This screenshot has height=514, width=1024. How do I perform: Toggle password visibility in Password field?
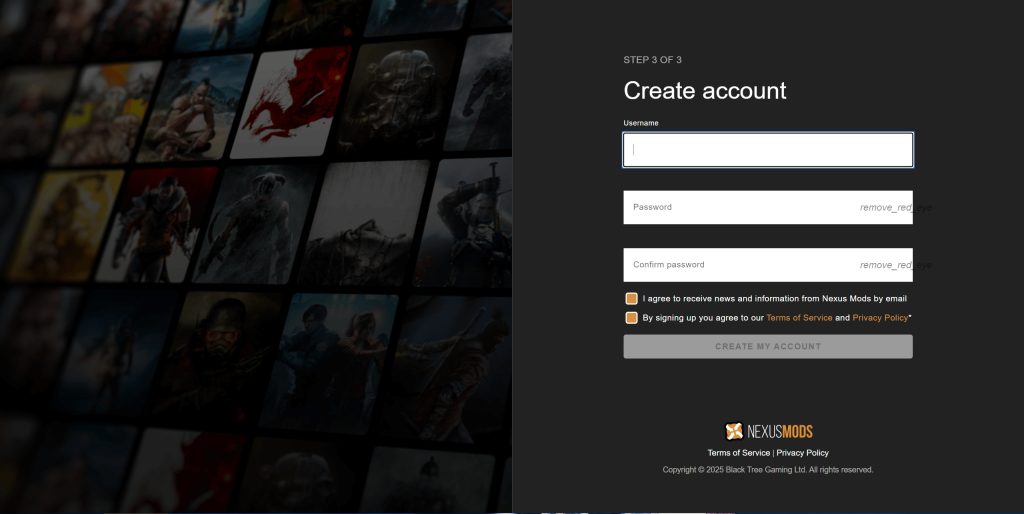point(895,208)
